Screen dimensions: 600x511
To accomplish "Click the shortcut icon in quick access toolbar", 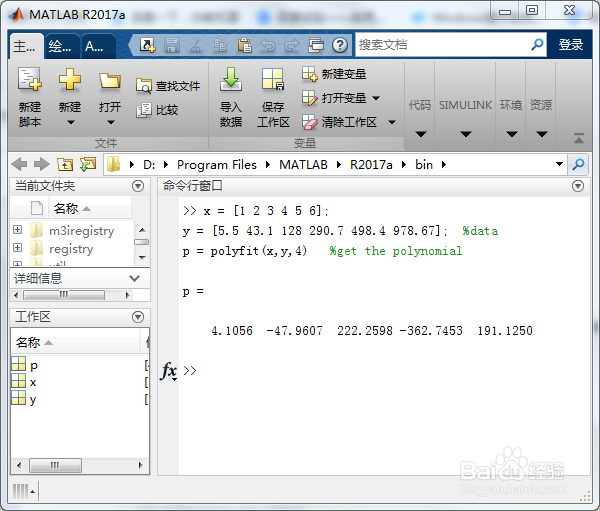I will (x=147, y=45).
